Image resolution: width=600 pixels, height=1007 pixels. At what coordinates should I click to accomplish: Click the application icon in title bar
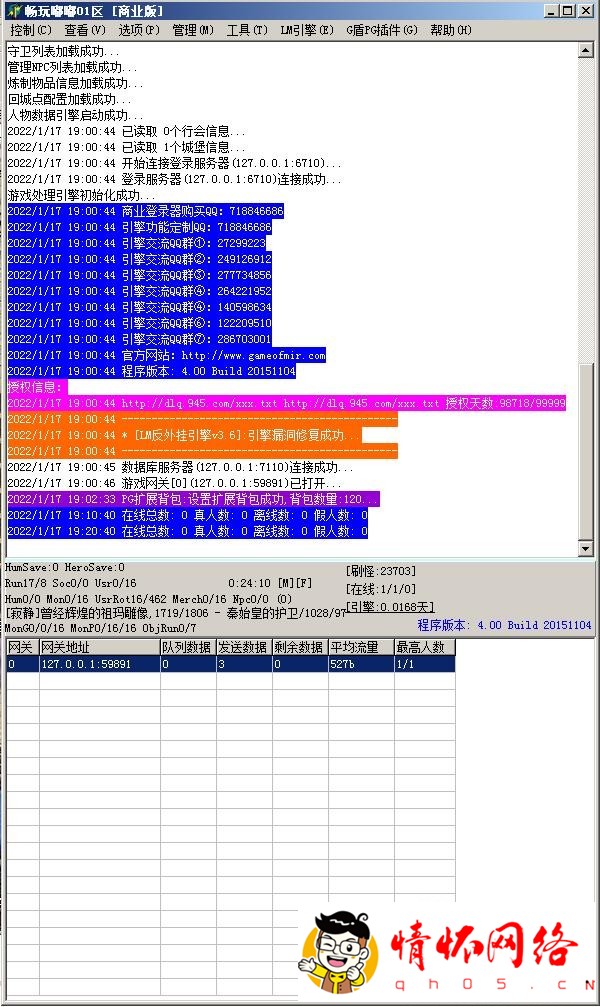13,11
